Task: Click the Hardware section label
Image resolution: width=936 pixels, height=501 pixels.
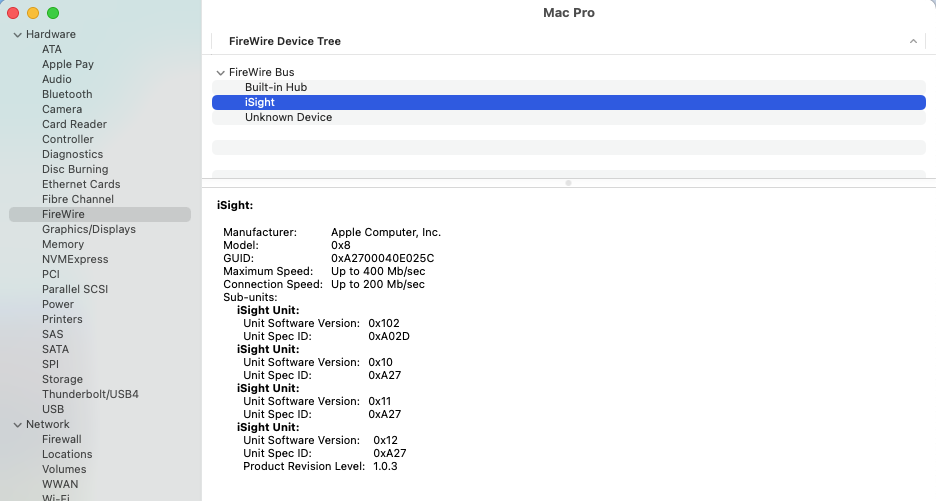Action: tap(51, 34)
